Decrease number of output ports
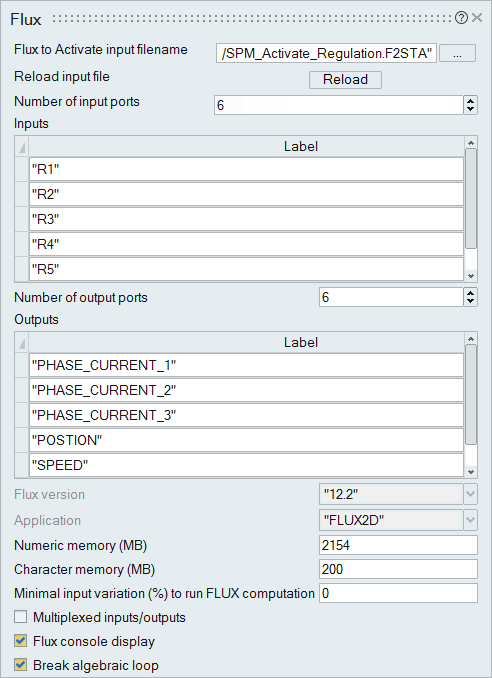The width and height of the screenshot is (492, 678). tap(470, 301)
